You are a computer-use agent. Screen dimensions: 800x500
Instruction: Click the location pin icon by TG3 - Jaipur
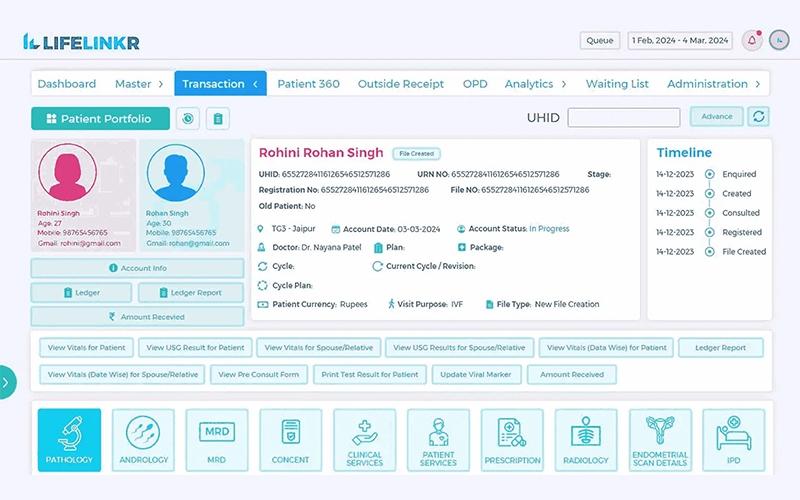261,229
